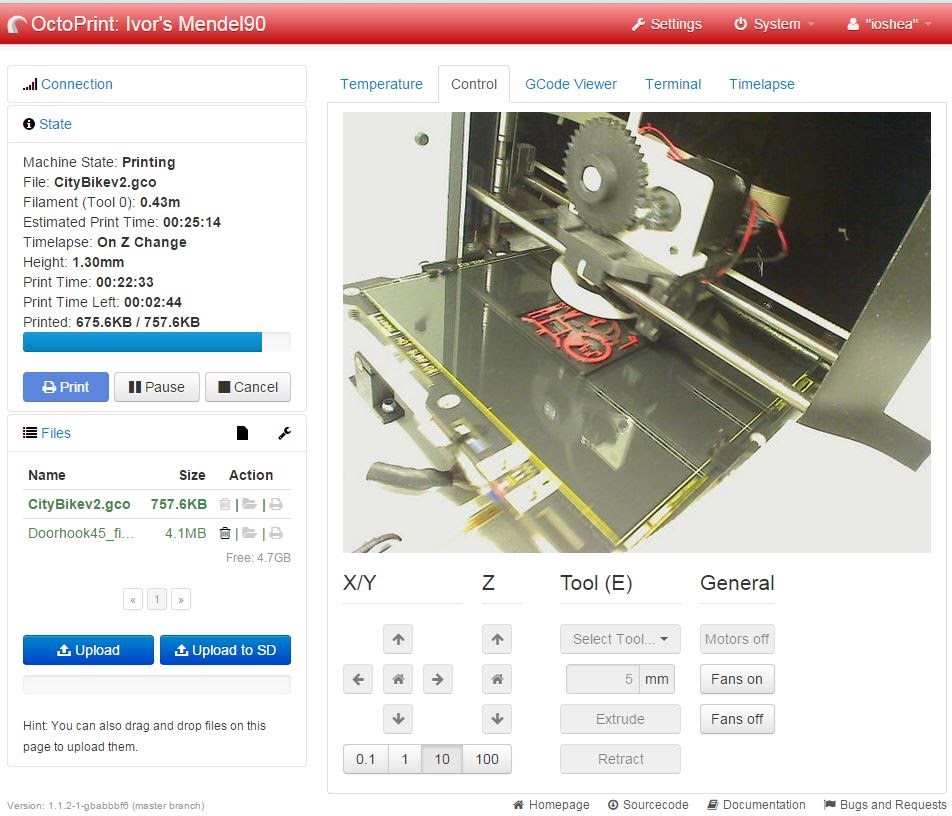Viewport: 952px width, 816px height.
Task: Jog X axis right arrow
Action: pos(438,679)
